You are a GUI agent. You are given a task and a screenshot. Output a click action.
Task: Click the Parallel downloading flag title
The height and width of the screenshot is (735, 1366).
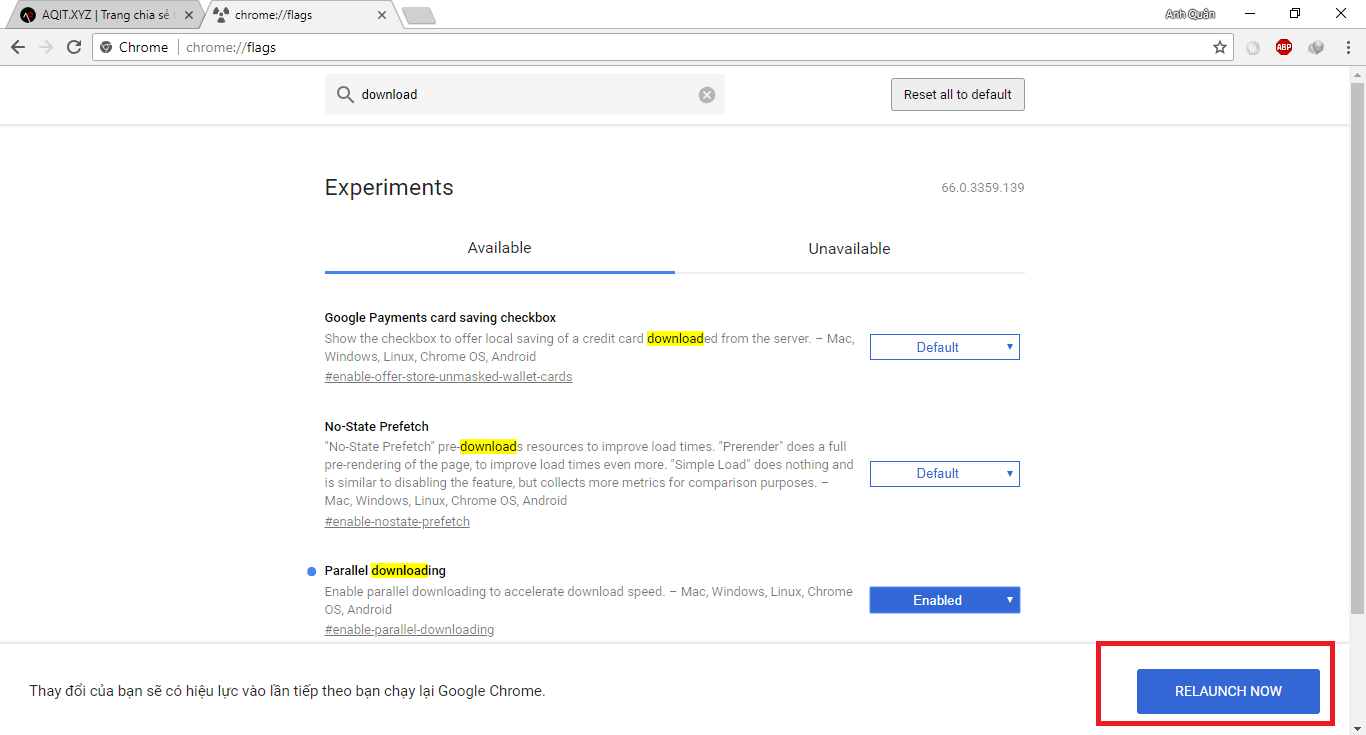385,571
